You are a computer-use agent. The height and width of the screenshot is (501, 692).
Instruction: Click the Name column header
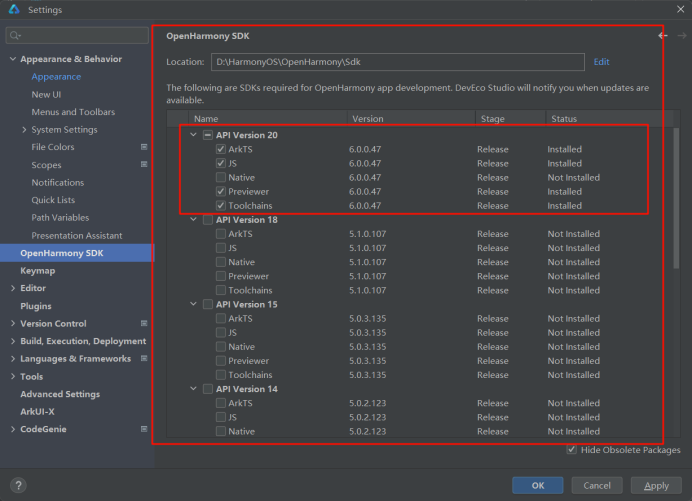[267, 119]
